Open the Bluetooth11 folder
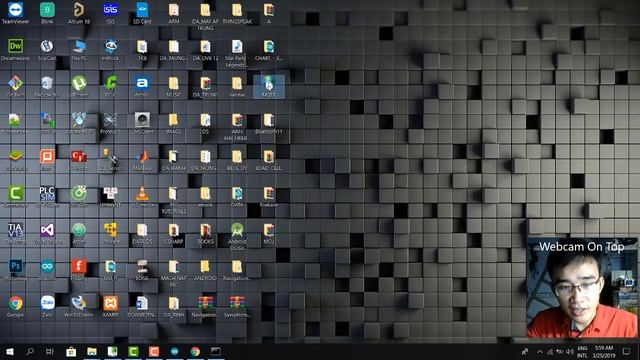Screen dimensions: 640x360 pyautogui.click(x=269, y=123)
